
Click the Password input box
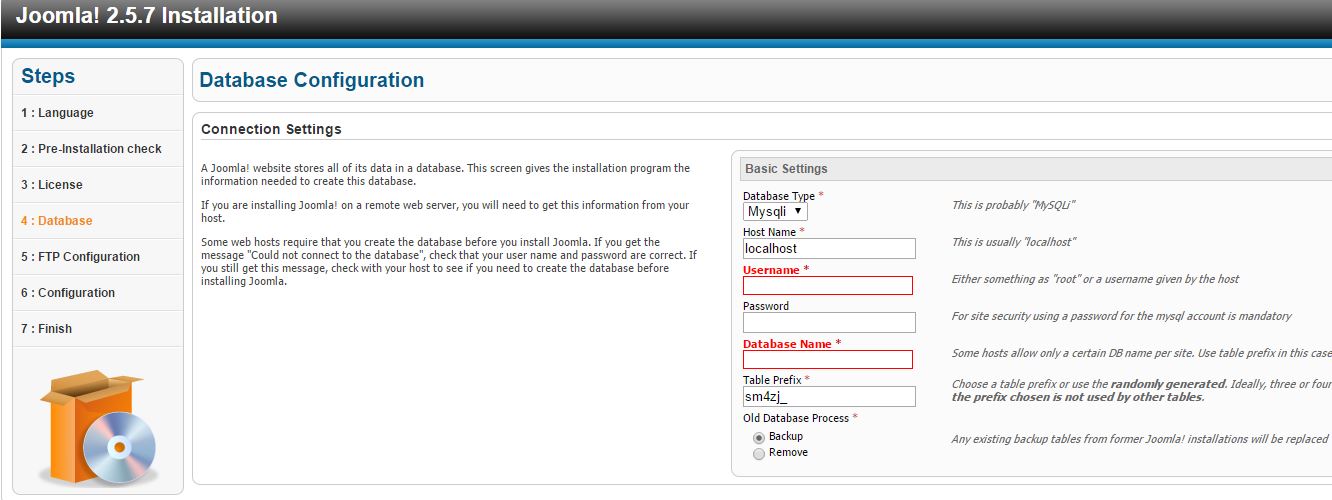829,322
